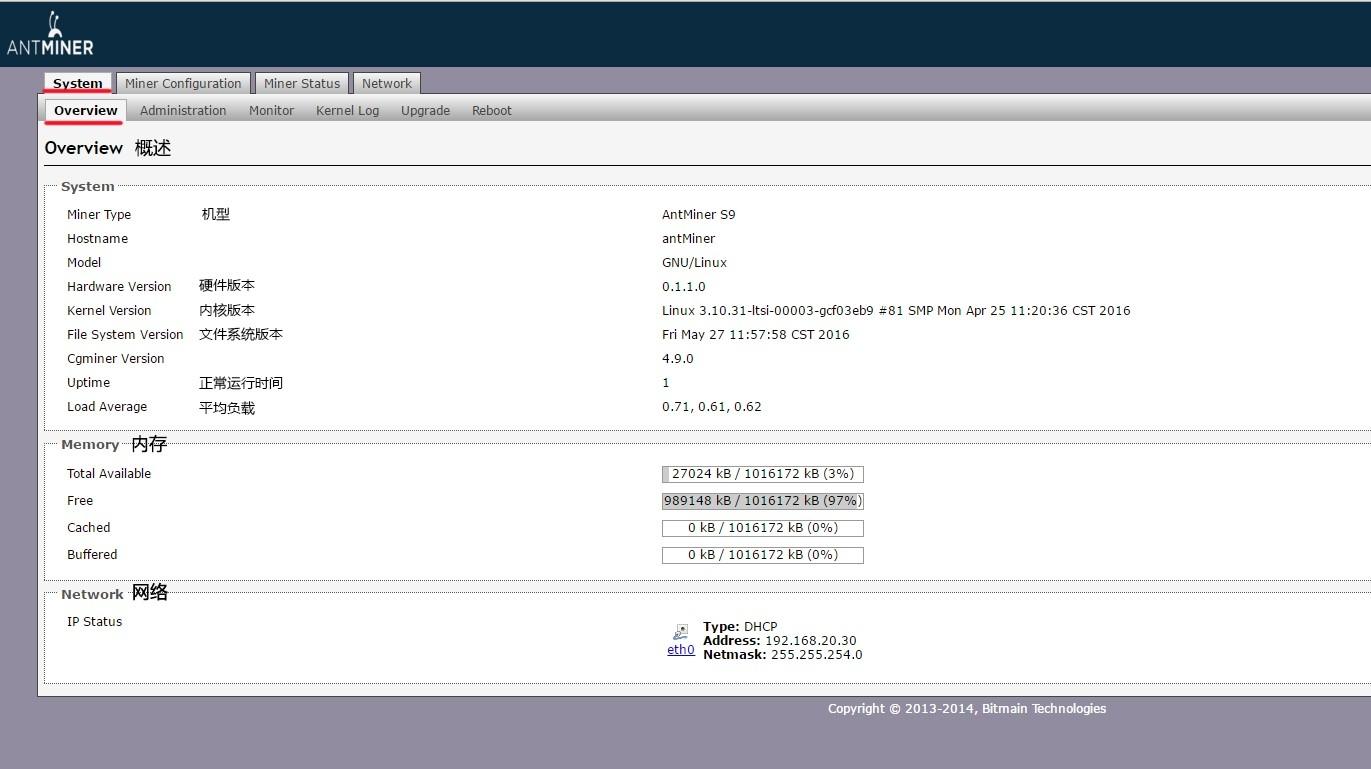
Task: Click the Bitmain Technologies copyright text
Action: pyautogui.click(x=965, y=708)
